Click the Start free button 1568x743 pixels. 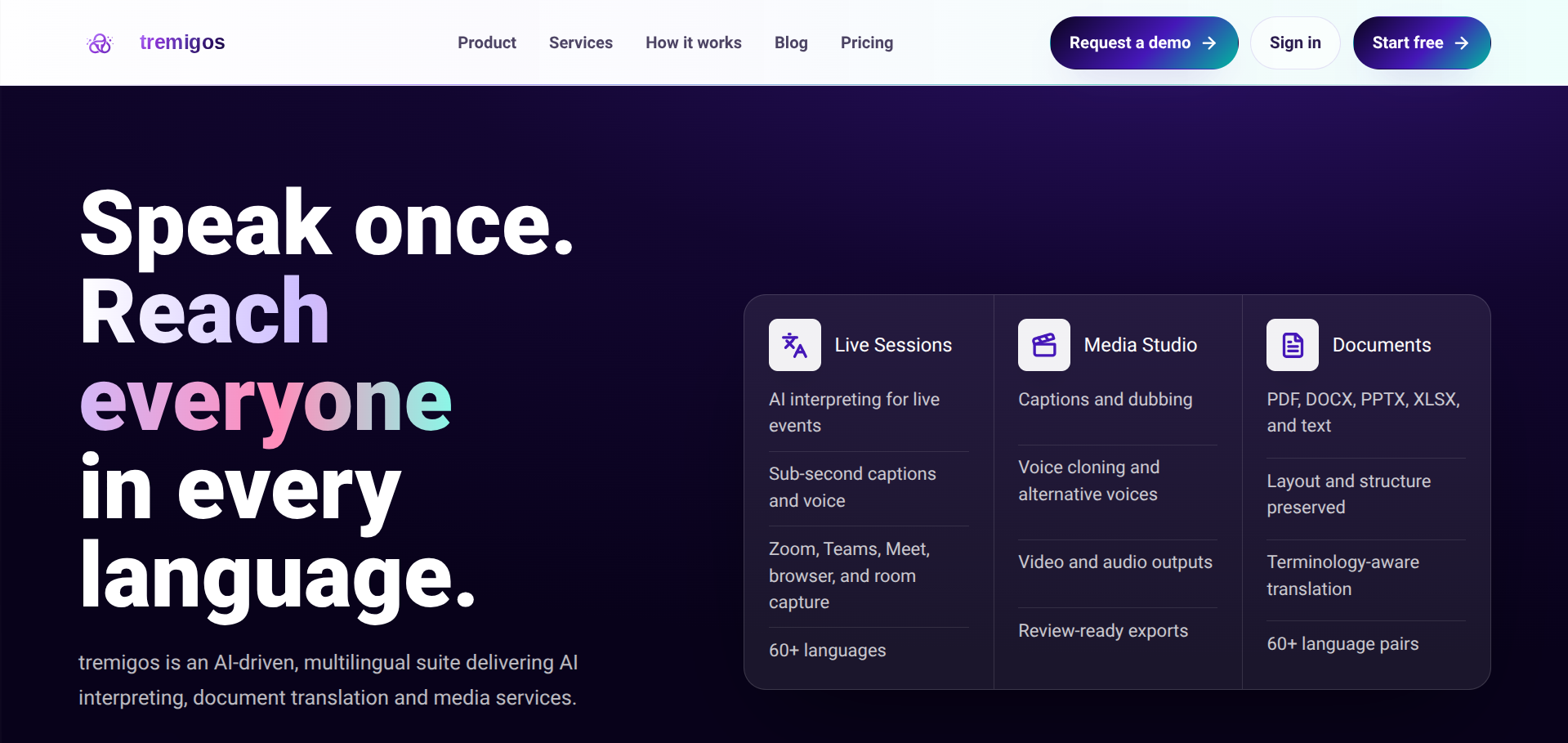[x=1422, y=43]
